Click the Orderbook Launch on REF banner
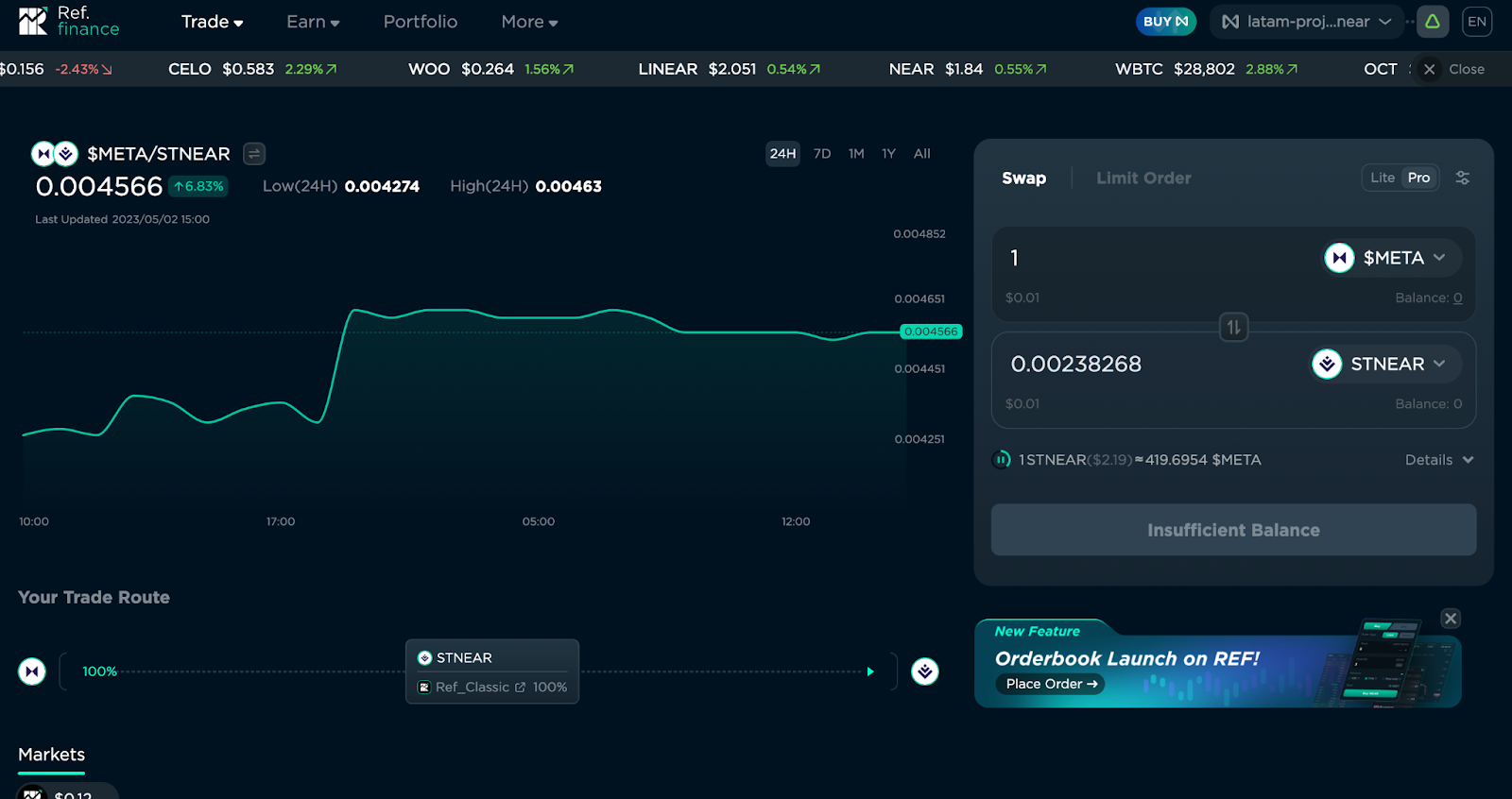Screen dimensions: 1512x799 [x=1217, y=663]
